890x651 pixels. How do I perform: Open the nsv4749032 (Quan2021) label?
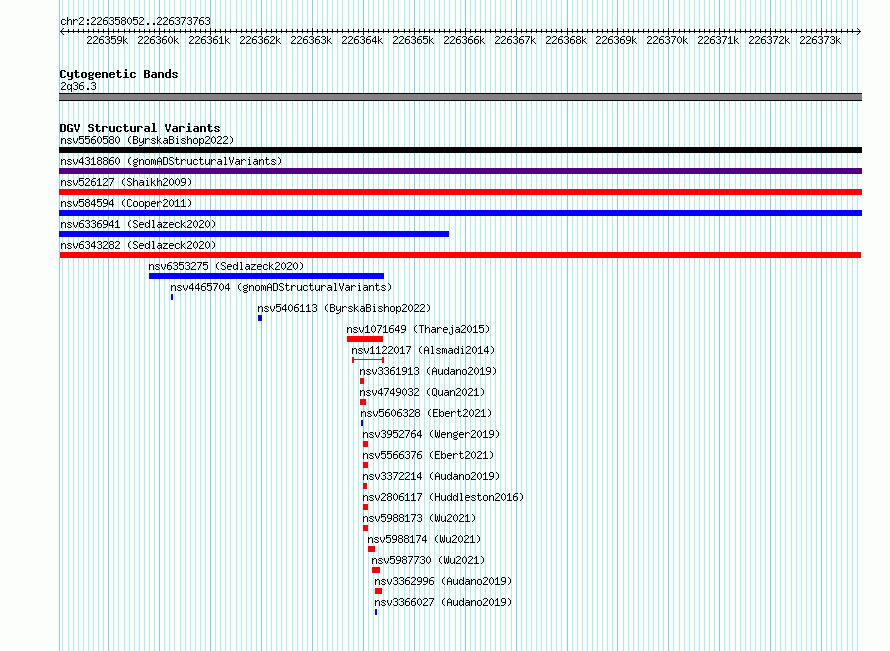[x=422, y=392]
